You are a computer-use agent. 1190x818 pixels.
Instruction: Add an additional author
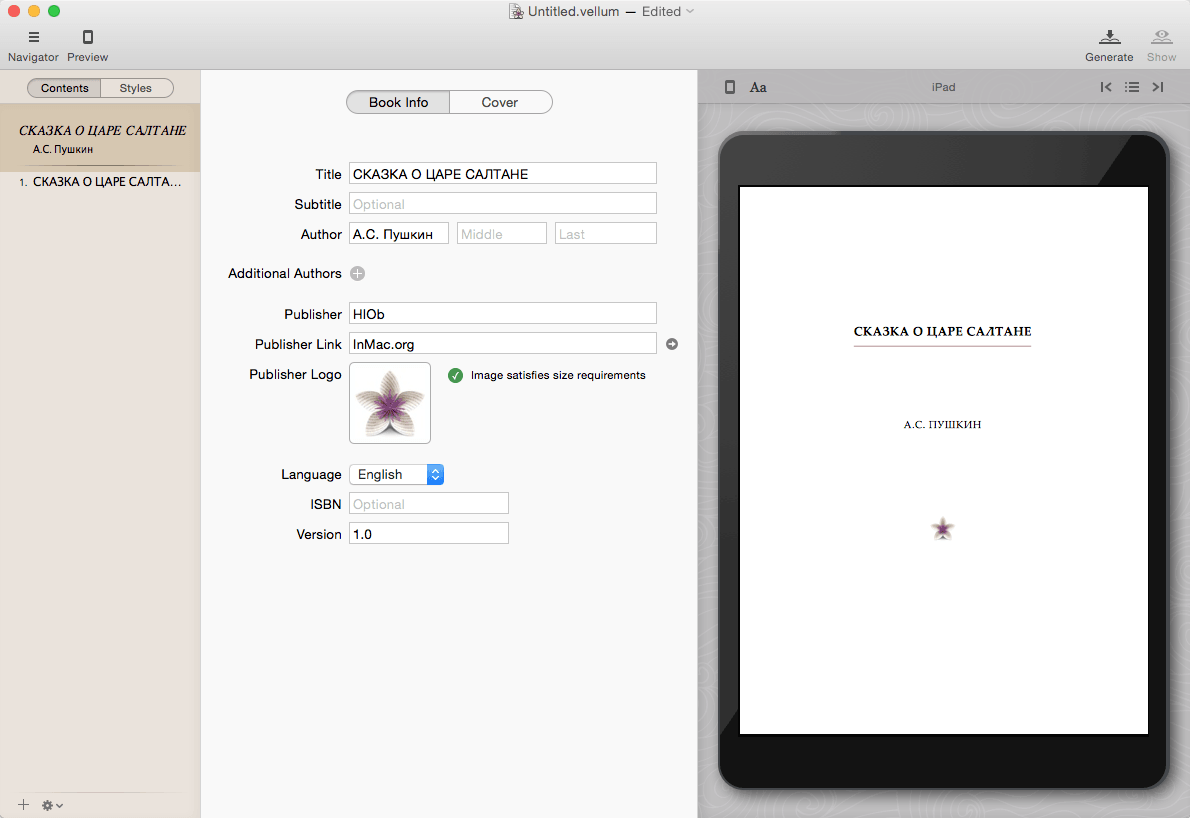357,273
